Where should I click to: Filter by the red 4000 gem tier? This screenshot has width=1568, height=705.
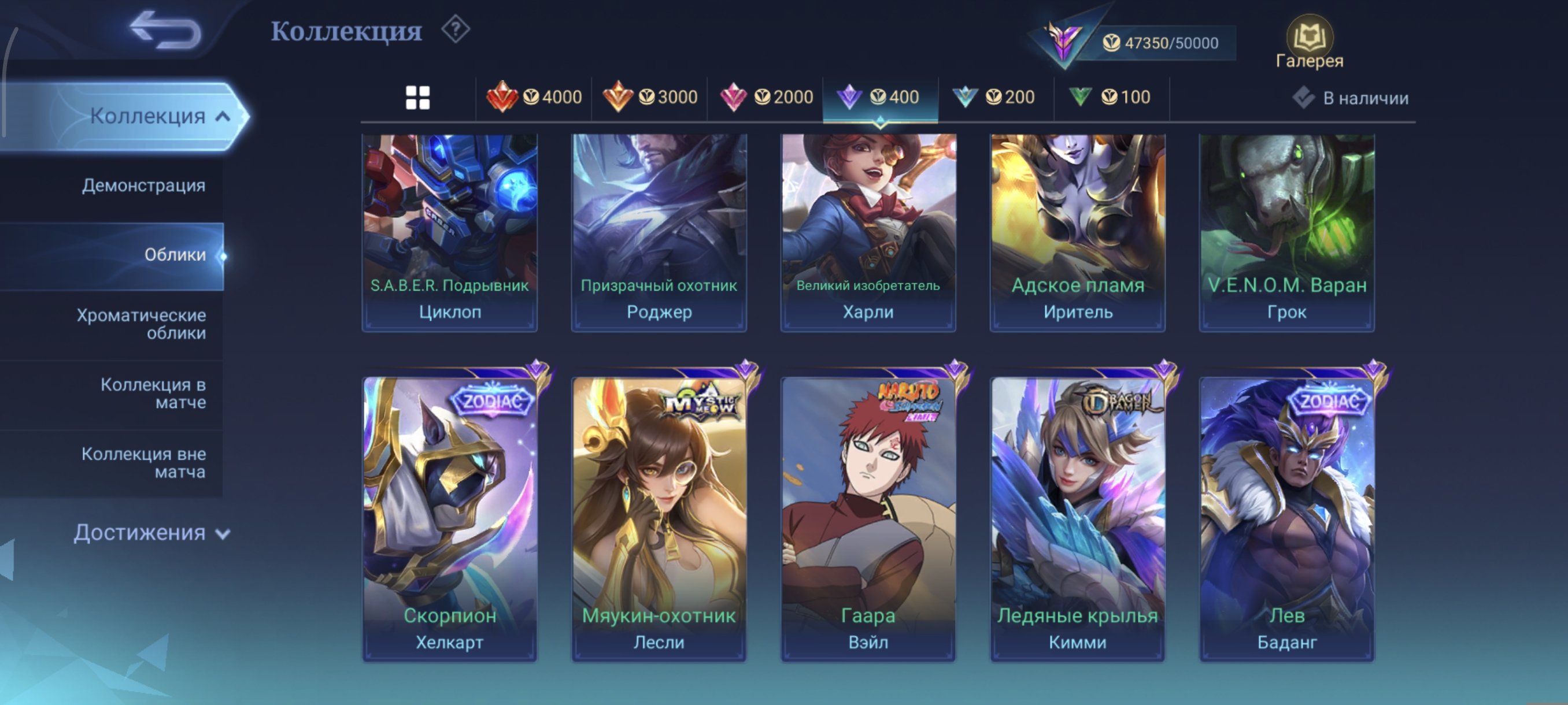coord(534,97)
